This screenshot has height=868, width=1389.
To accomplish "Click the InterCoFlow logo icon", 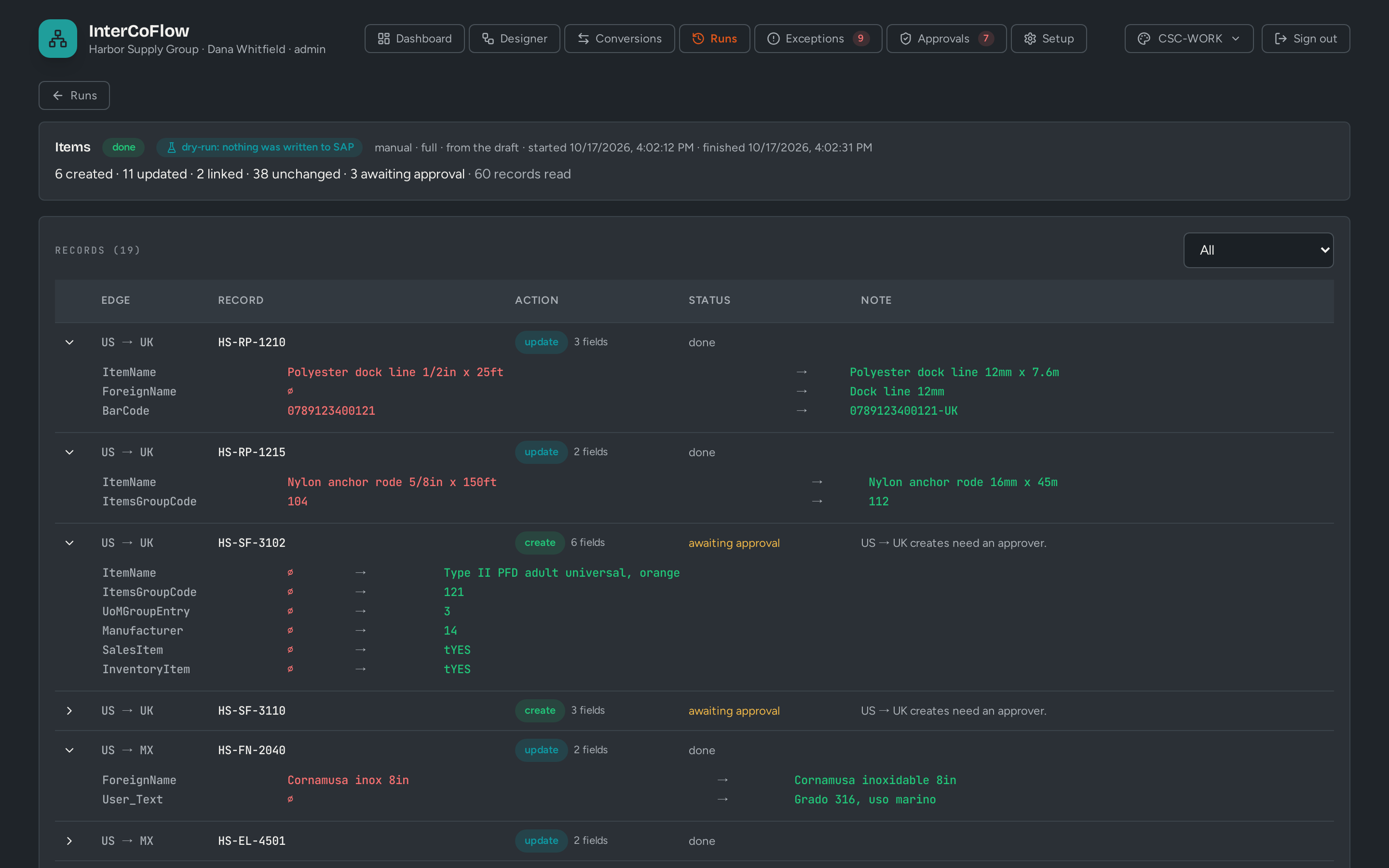I will tap(57, 39).
